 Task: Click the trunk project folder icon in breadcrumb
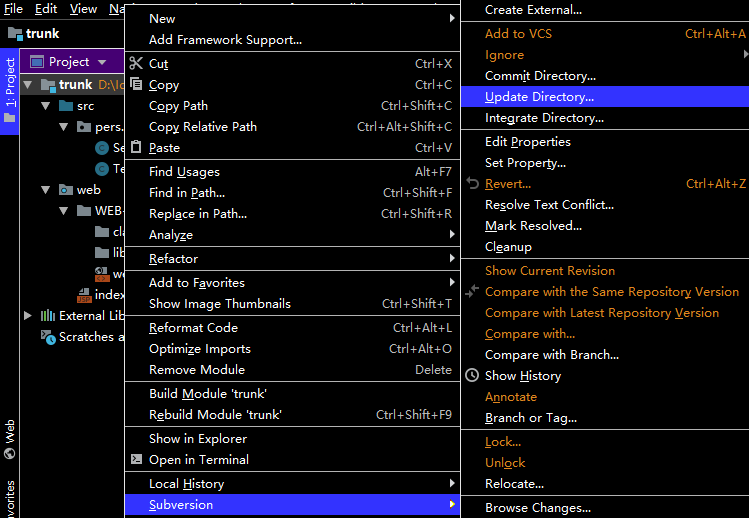[15, 33]
